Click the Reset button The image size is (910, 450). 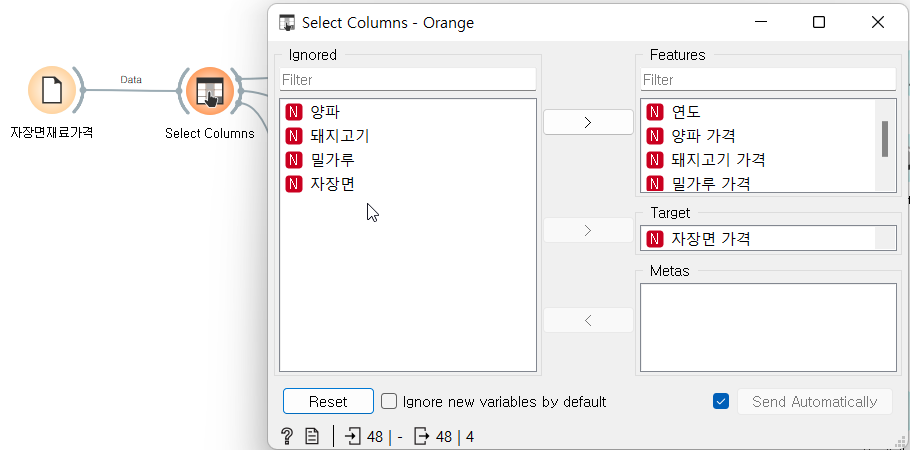328,401
